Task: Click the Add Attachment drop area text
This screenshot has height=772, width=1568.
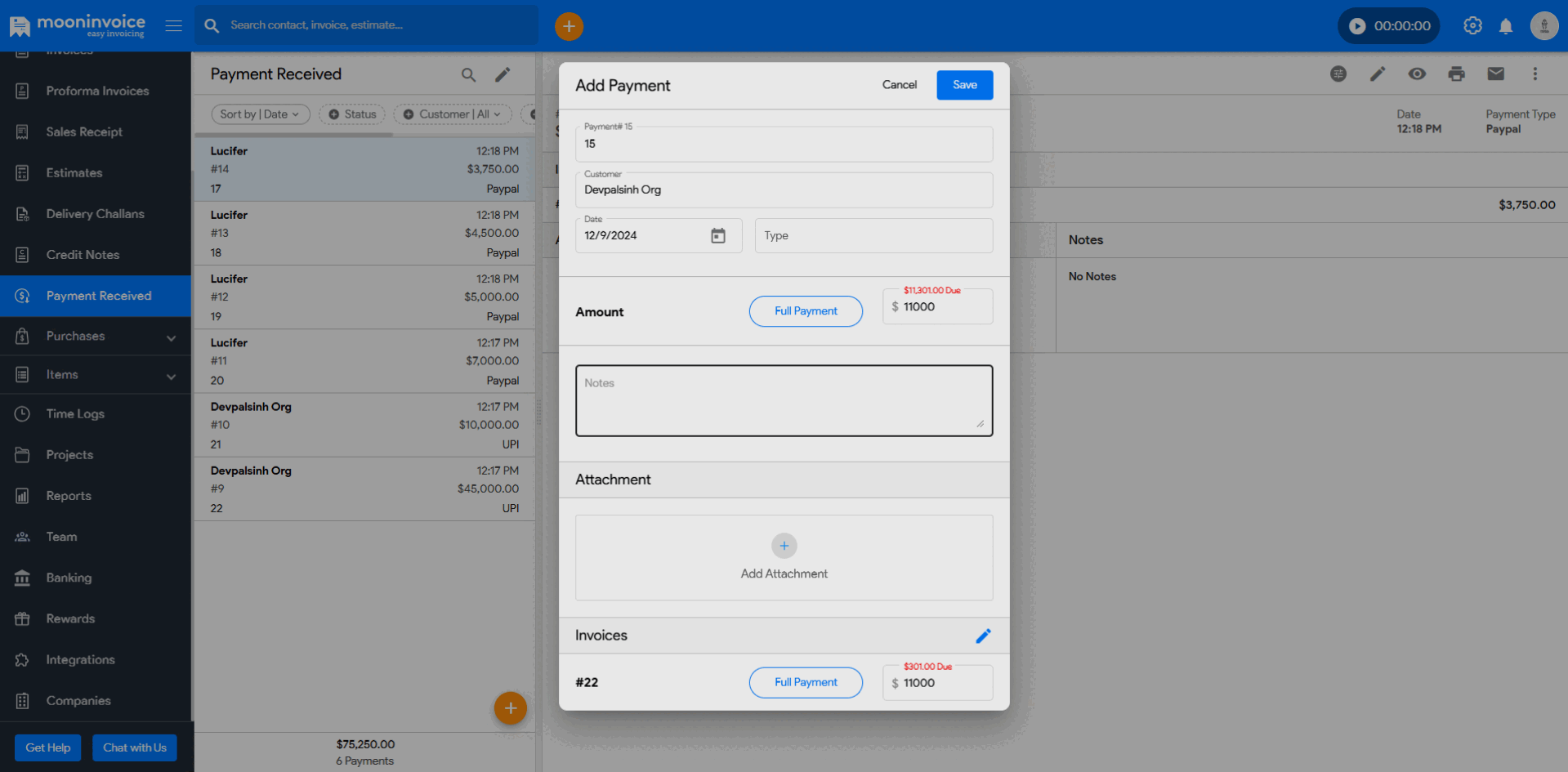Action: tap(784, 574)
